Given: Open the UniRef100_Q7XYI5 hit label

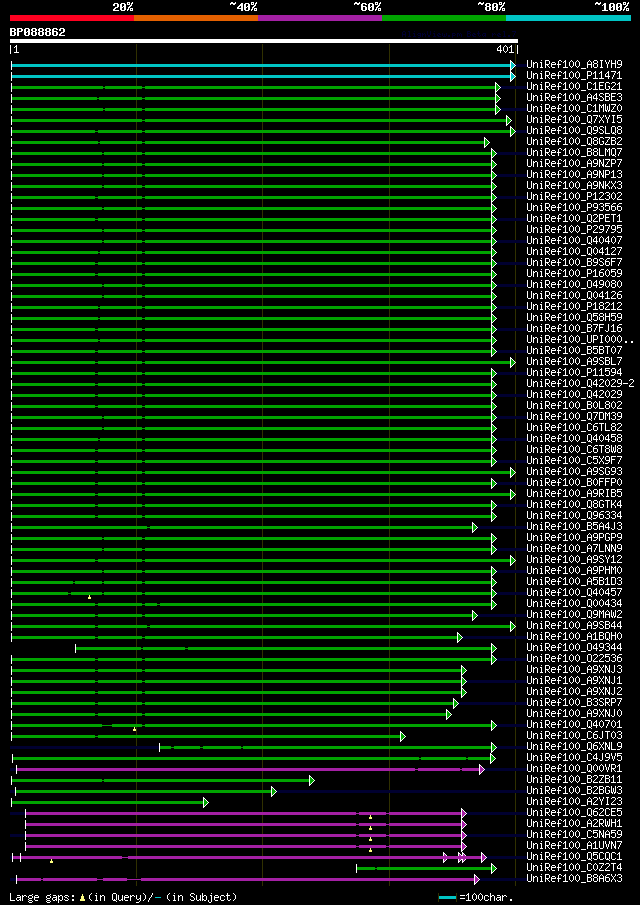Looking at the screenshot, I should click(x=574, y=119).
